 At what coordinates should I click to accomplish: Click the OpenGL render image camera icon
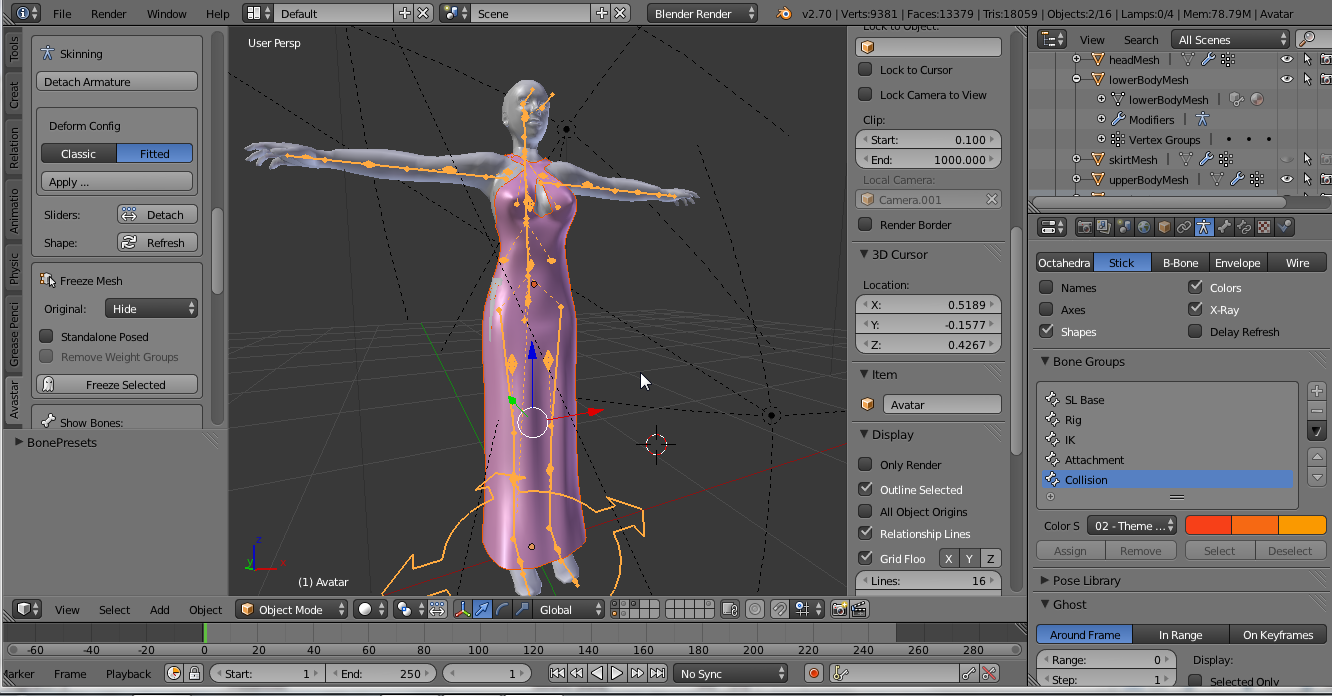(840, 609)
